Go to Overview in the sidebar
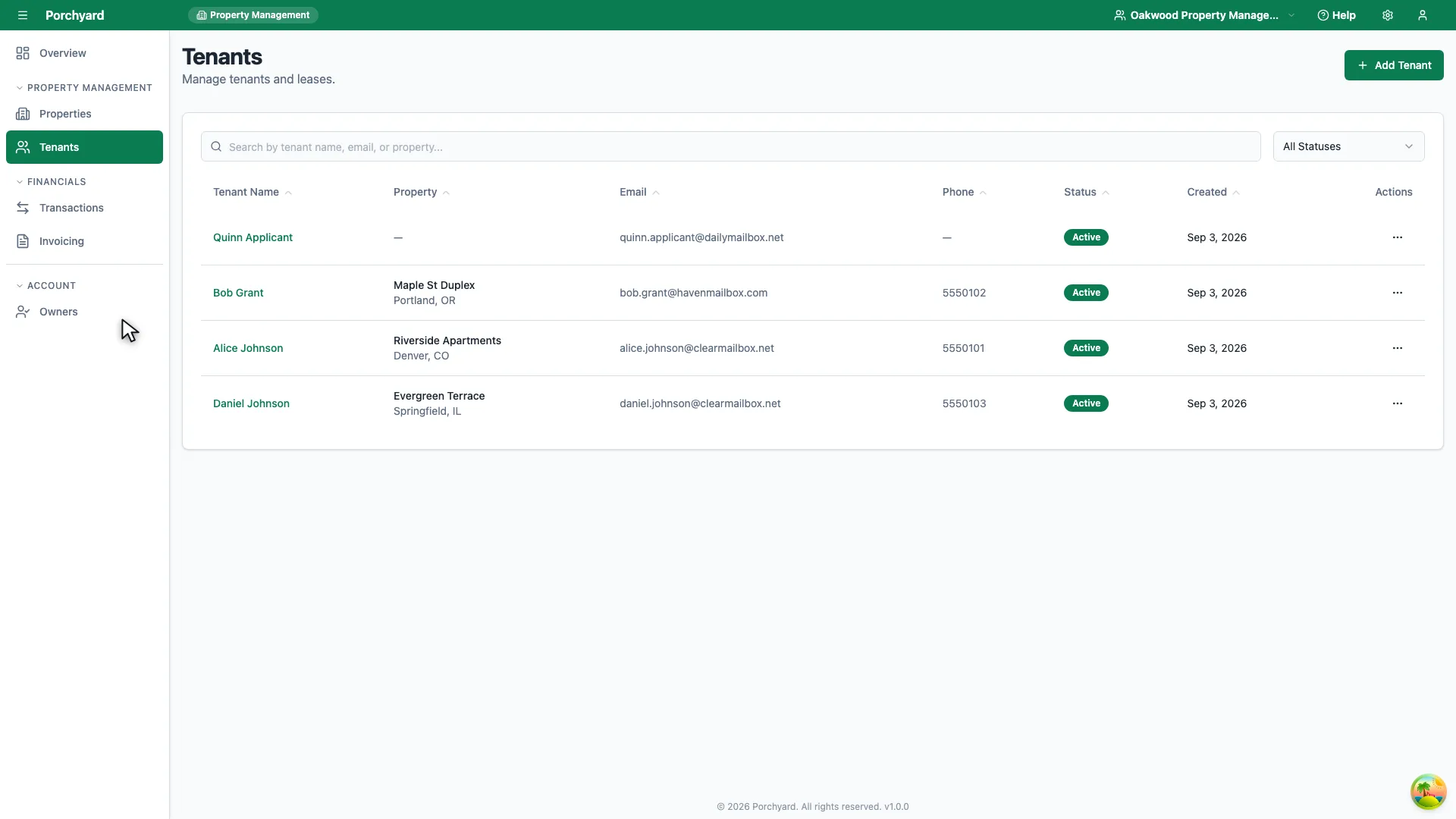1456x819 pixels. tap(84, 53)
